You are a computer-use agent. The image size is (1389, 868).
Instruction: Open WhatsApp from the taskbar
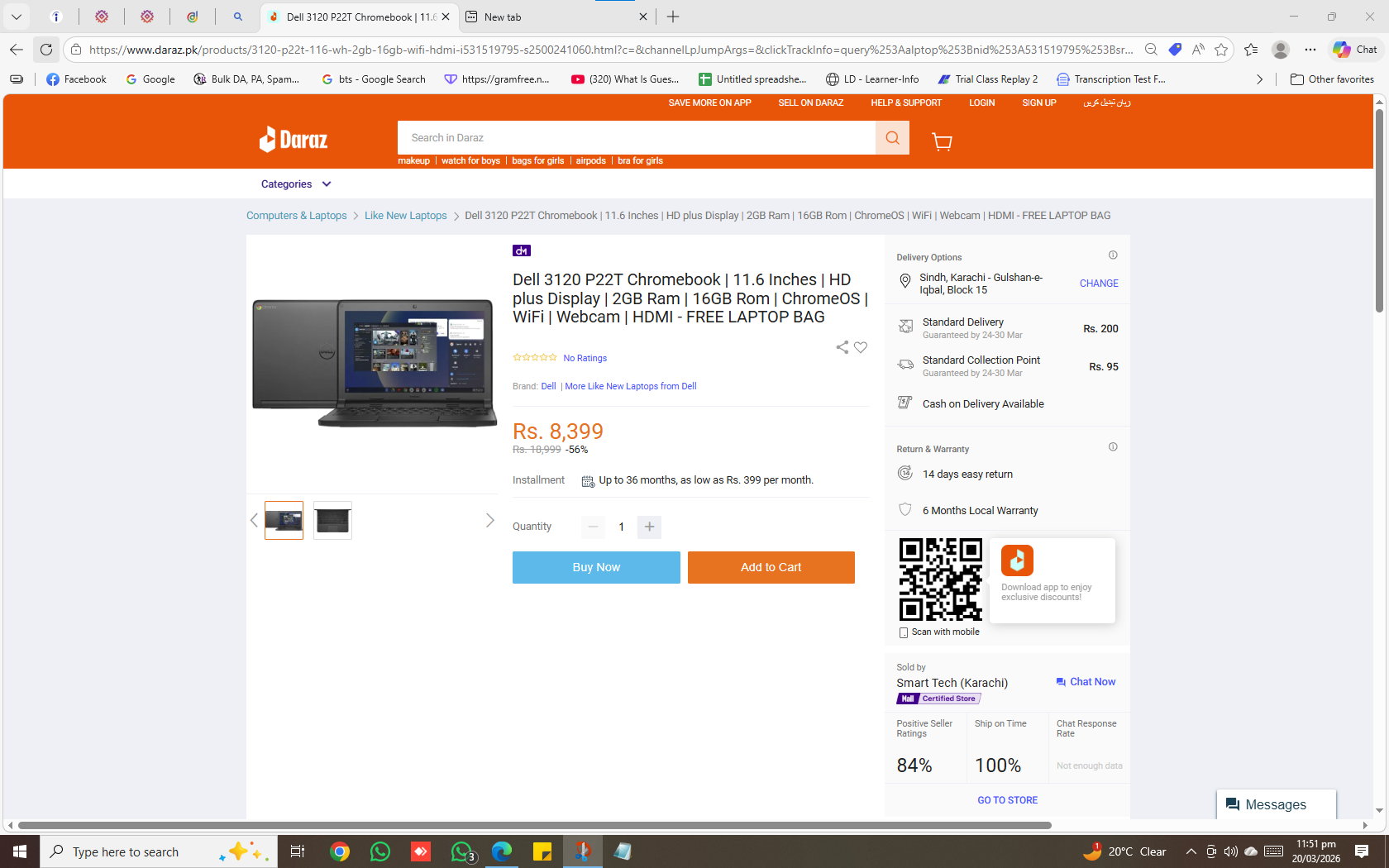click(x=380, y=851)
